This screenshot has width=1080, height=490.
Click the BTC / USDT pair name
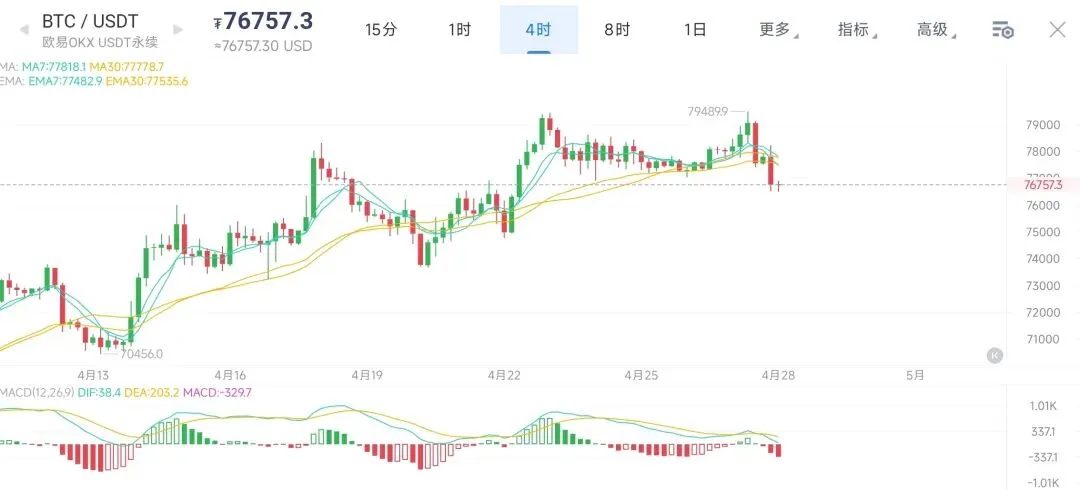click(x=90, y=21)
